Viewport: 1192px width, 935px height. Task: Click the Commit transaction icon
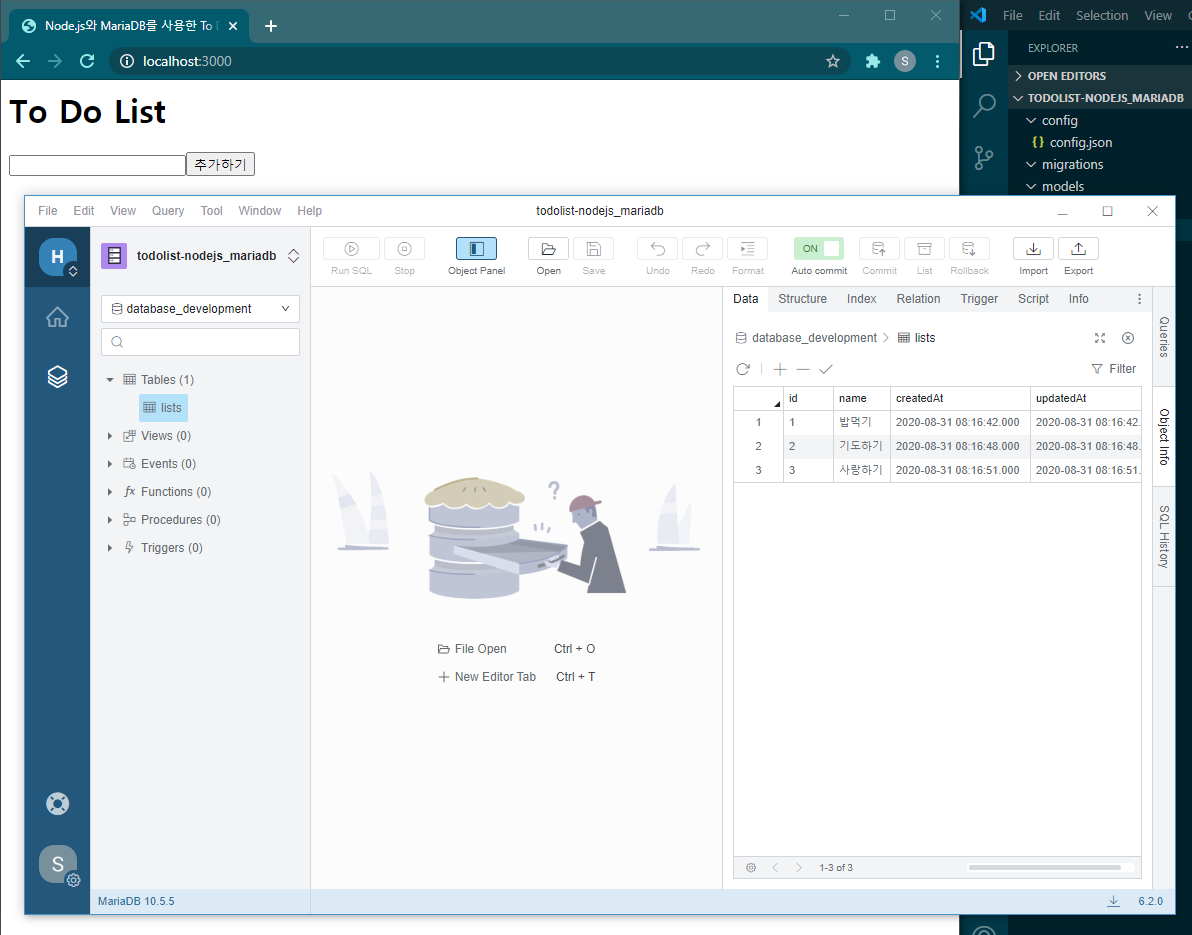879,248
